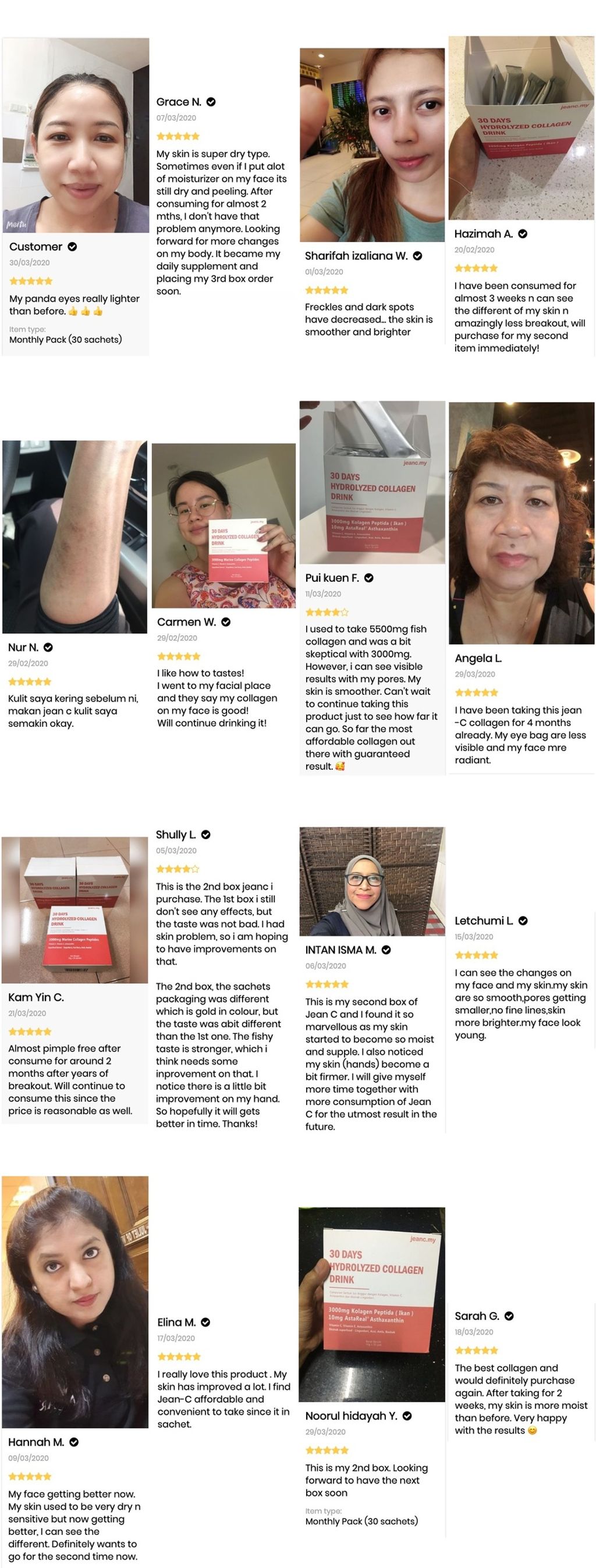The image size is (596, 1568).
Task: Select reviewer name Letchumi L.
Action: pyautogui.click(x=484, y=921)
